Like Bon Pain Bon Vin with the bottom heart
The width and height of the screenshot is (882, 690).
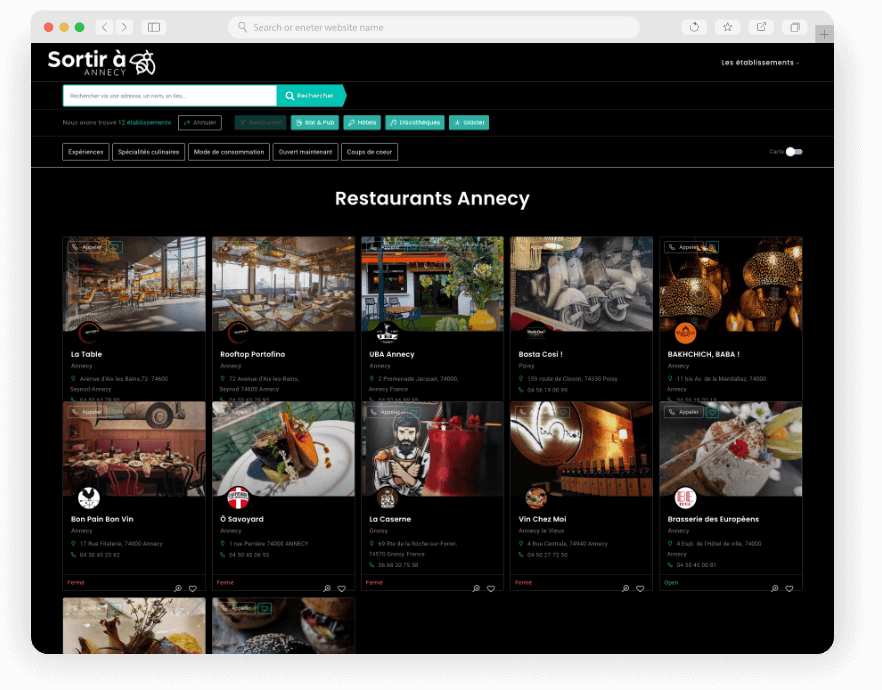point(193,588)
